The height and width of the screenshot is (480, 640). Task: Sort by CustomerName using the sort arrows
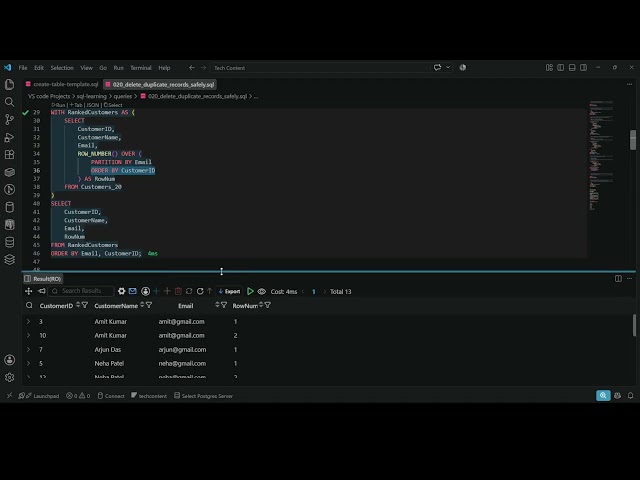point(142,305)
